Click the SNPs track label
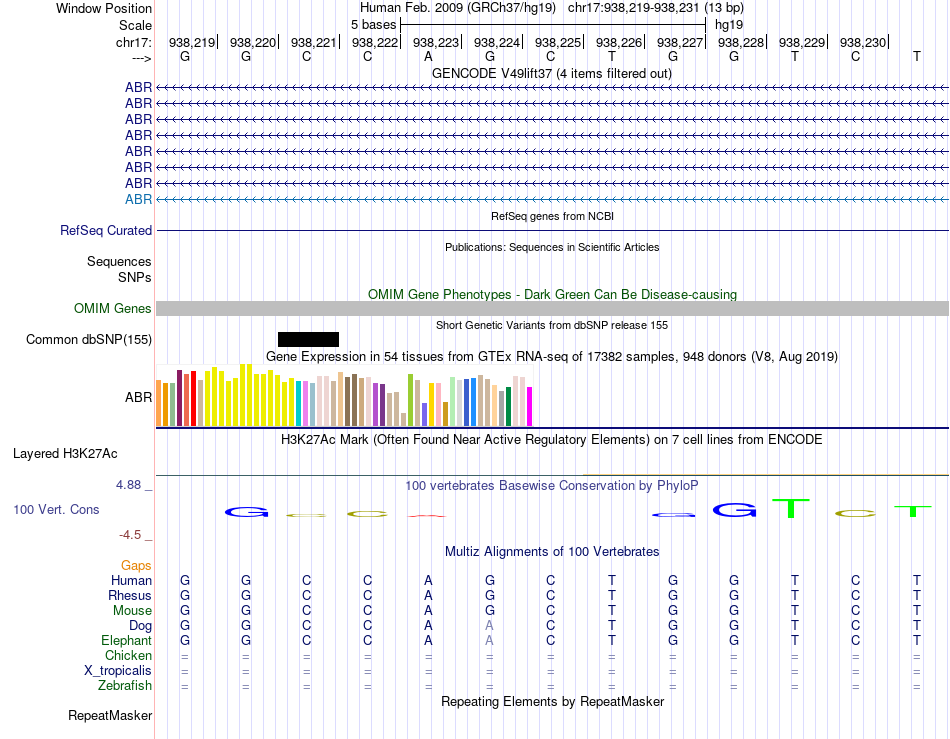Viewport: 950px width, 739px height. (x=135, y=277)
